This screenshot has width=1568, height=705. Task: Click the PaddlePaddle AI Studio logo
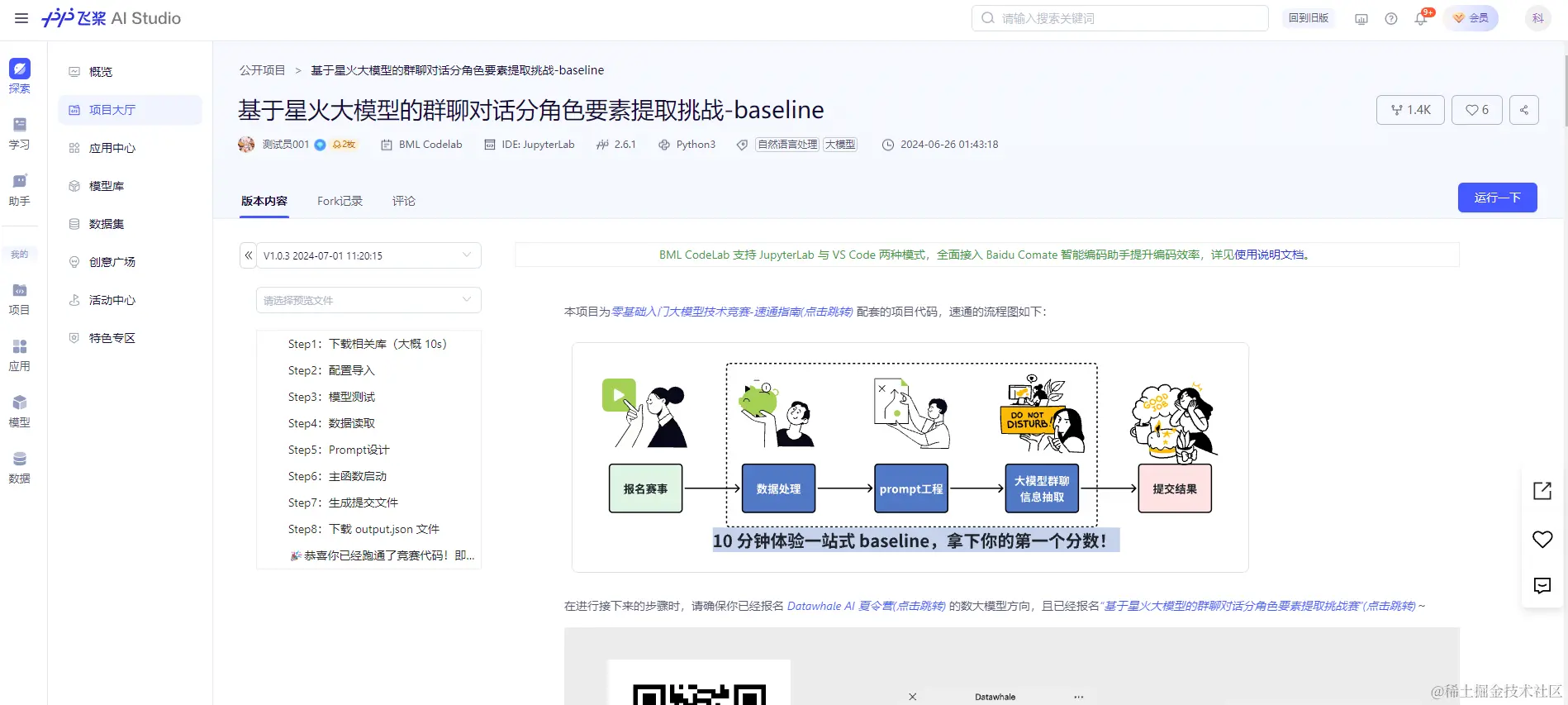112,18
